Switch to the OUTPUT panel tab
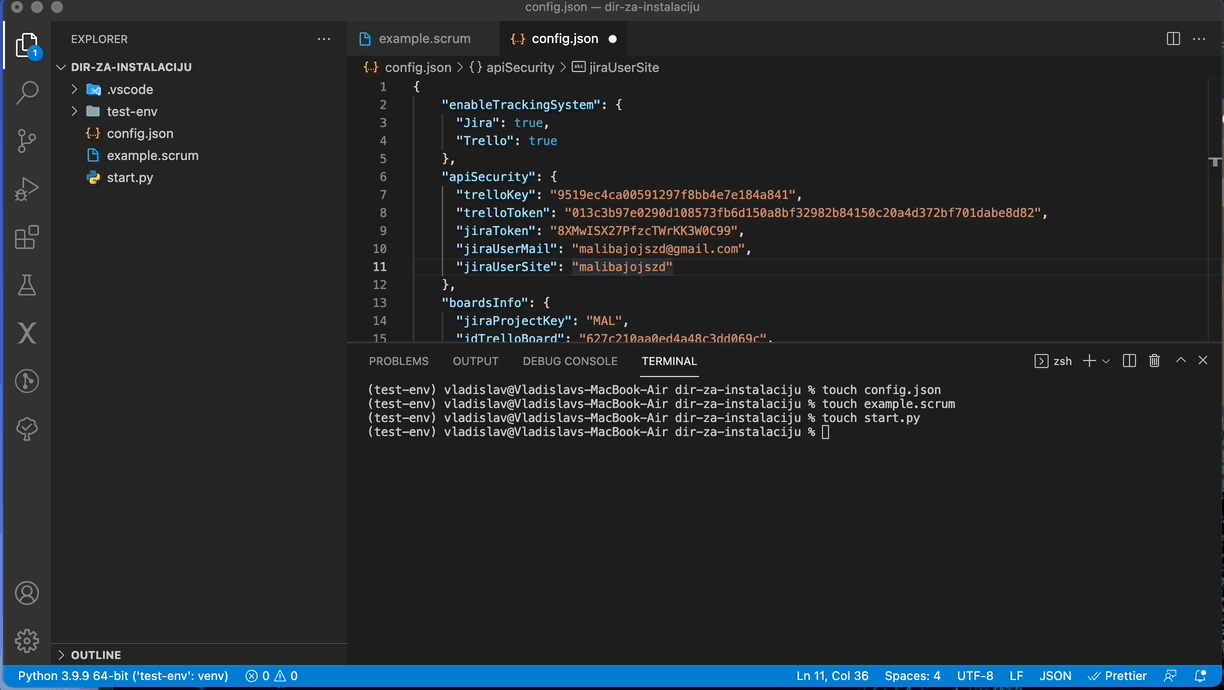 [476, 361]
